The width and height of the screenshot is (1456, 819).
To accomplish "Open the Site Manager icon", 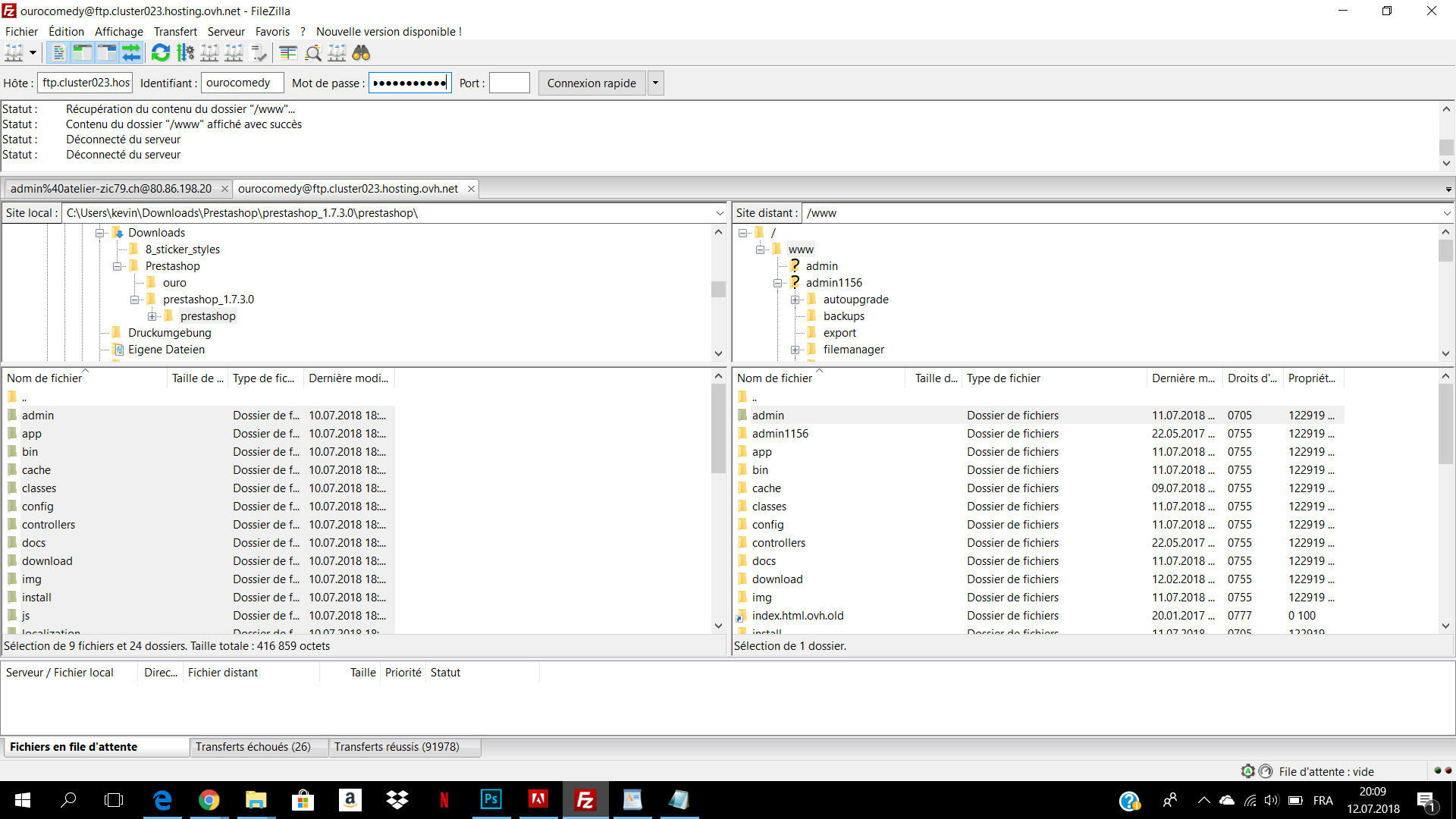I will [x=14, y=53].
